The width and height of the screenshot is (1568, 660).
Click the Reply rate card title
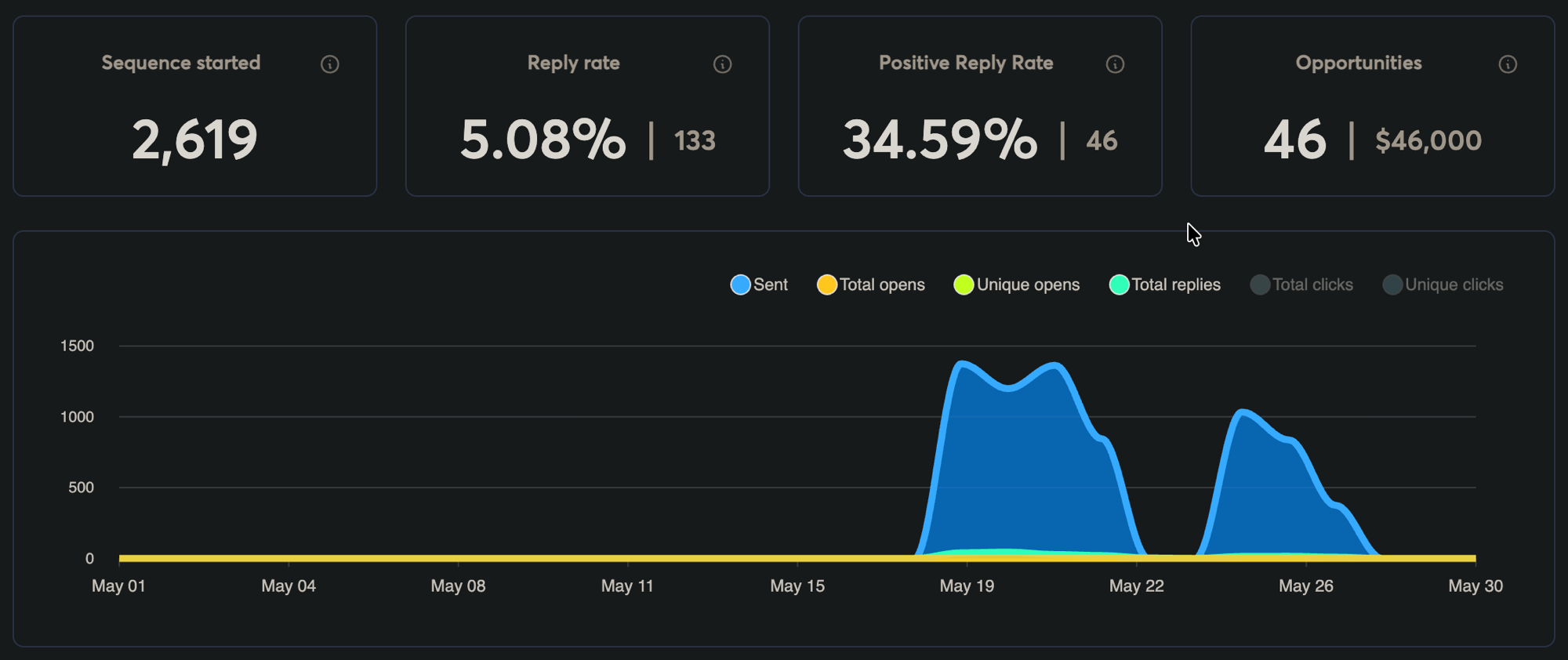coord(574,63)
